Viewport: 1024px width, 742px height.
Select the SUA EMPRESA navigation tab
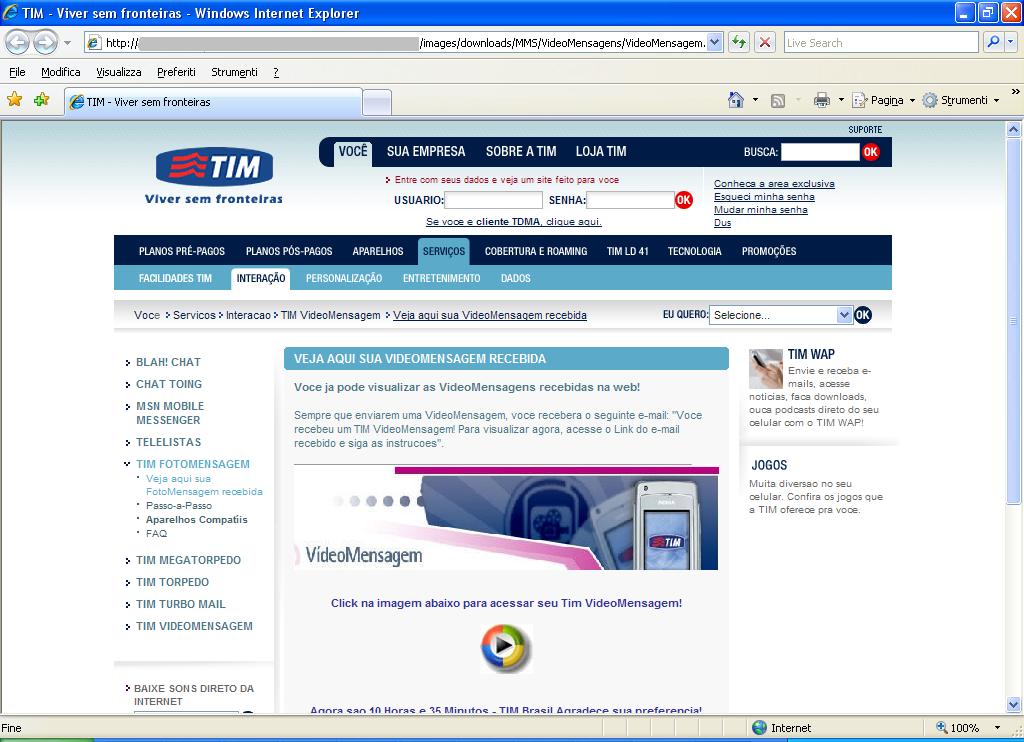click(x=426, y=152)
